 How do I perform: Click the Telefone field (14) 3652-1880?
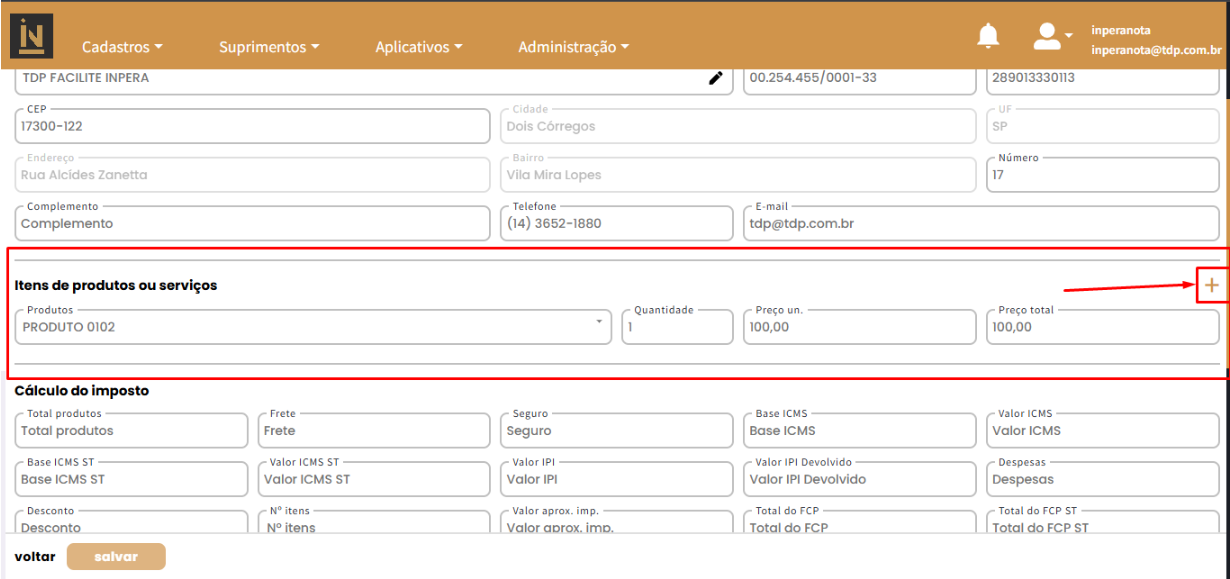click(x=616, y=224)
